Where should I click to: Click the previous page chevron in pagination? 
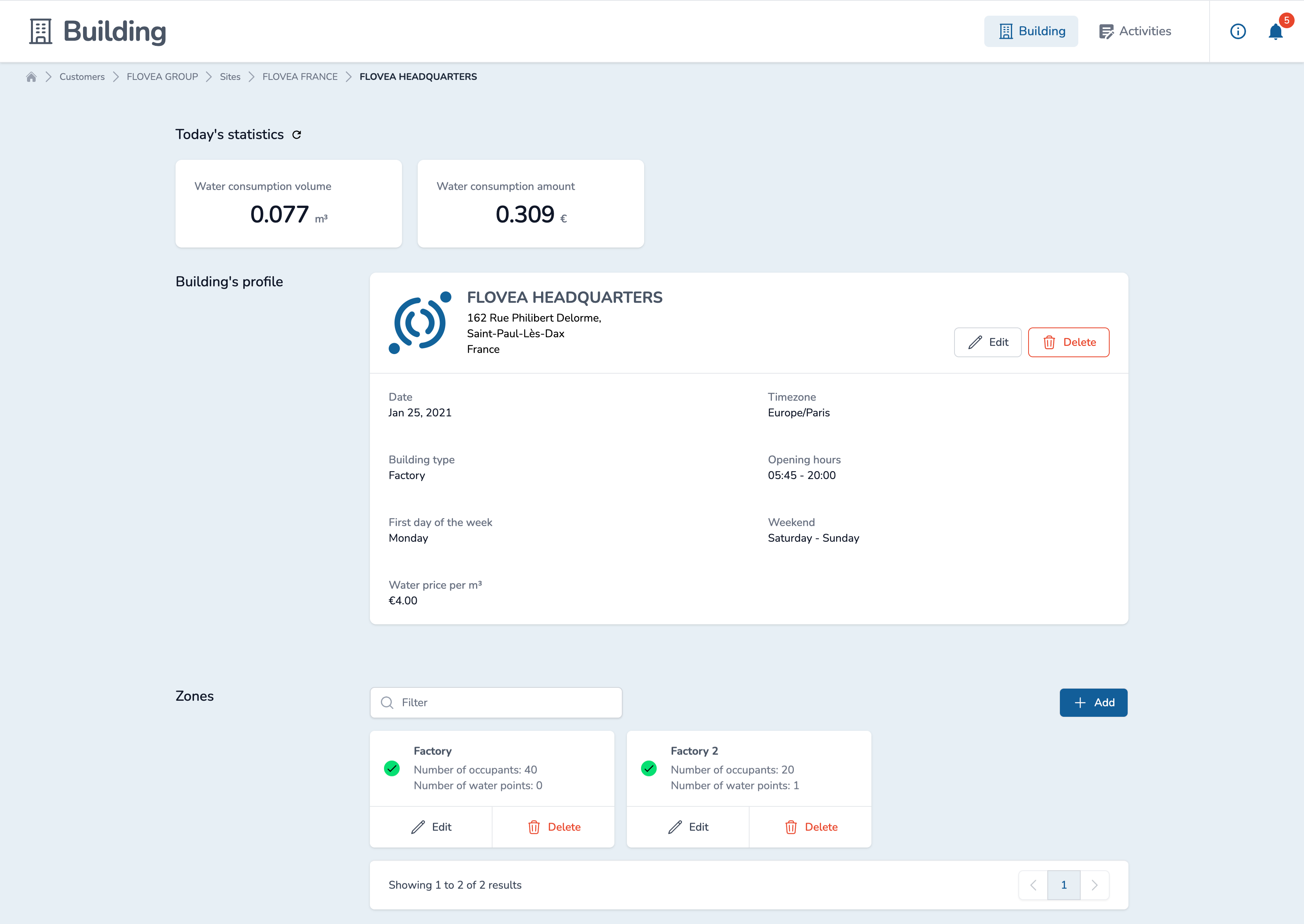coord(1034,885)
